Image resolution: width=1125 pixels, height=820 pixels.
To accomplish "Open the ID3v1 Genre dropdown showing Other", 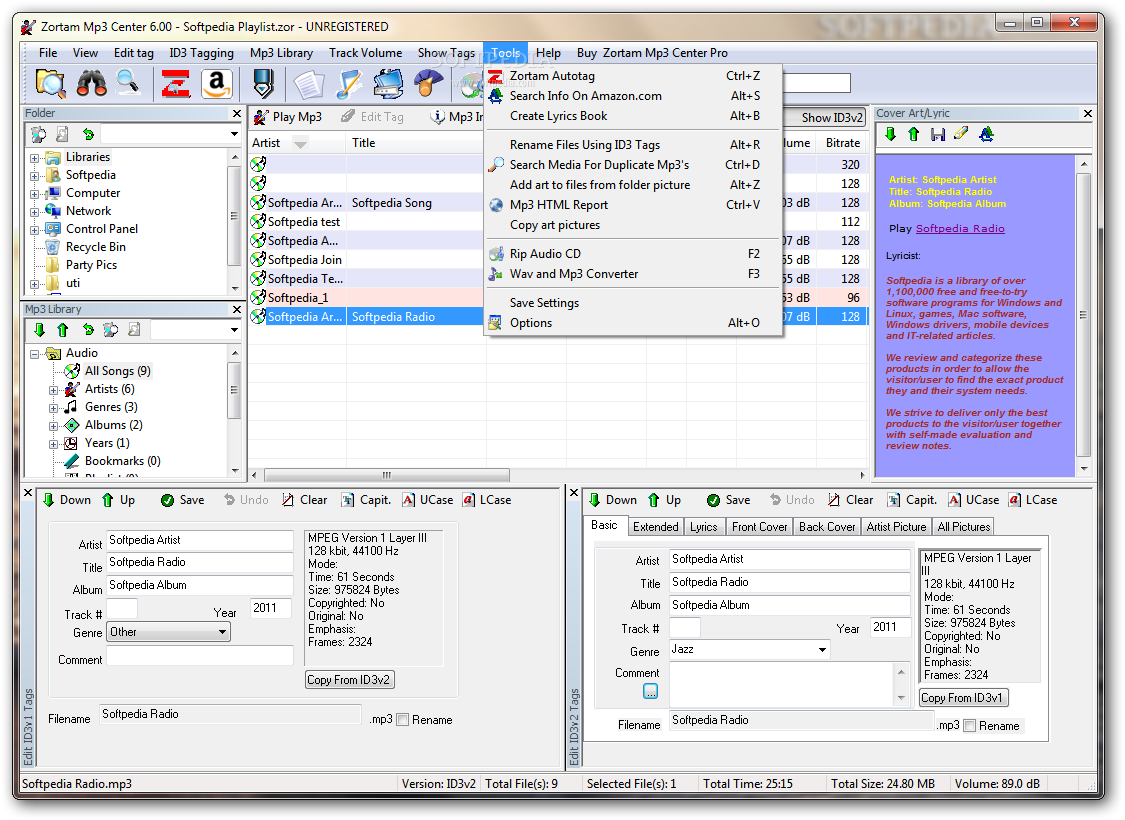I will coord(168,632).
